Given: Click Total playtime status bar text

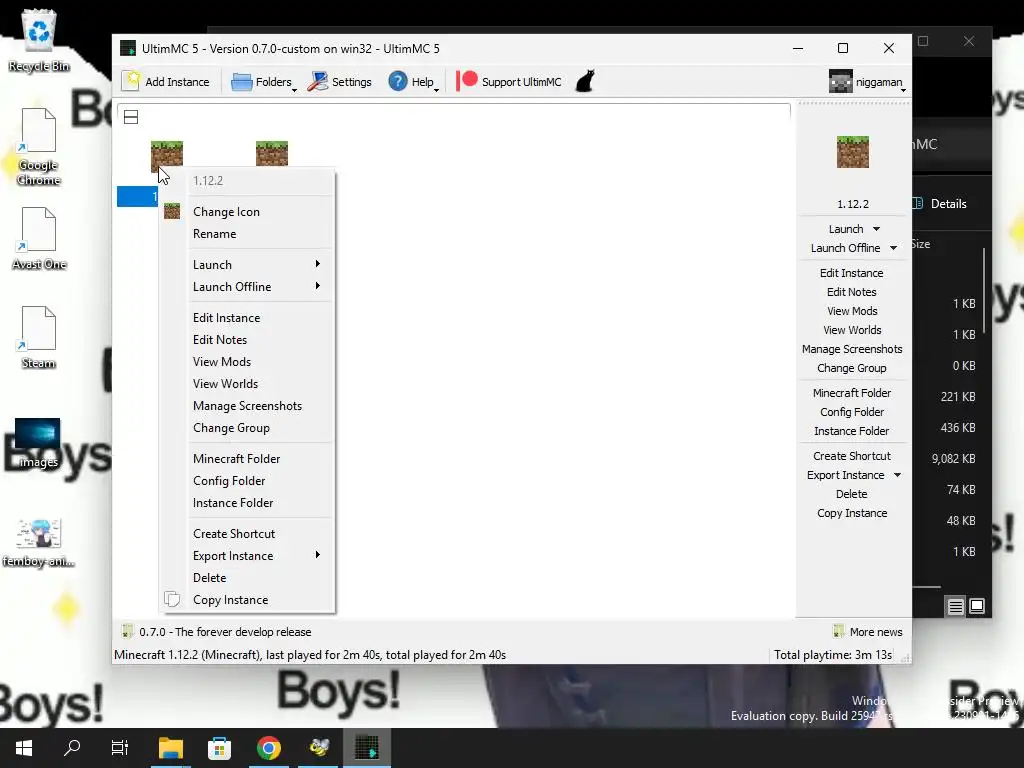Looking at the screenshot, I should pos(833,654).
